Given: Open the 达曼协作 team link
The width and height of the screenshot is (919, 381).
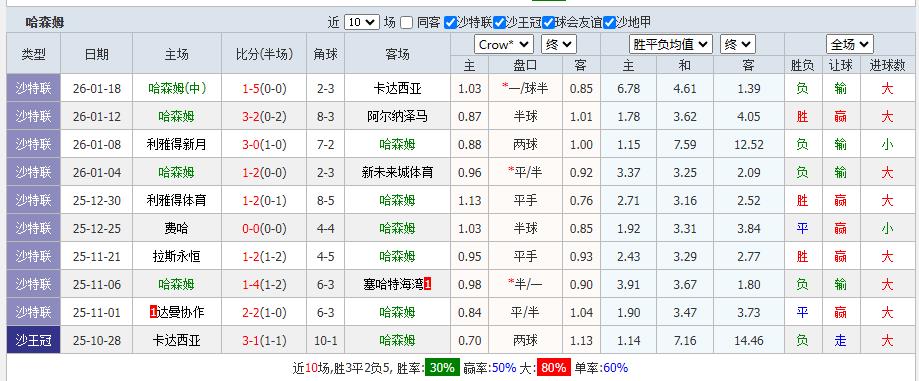Looking at the screenshot, I should point(181,312).
